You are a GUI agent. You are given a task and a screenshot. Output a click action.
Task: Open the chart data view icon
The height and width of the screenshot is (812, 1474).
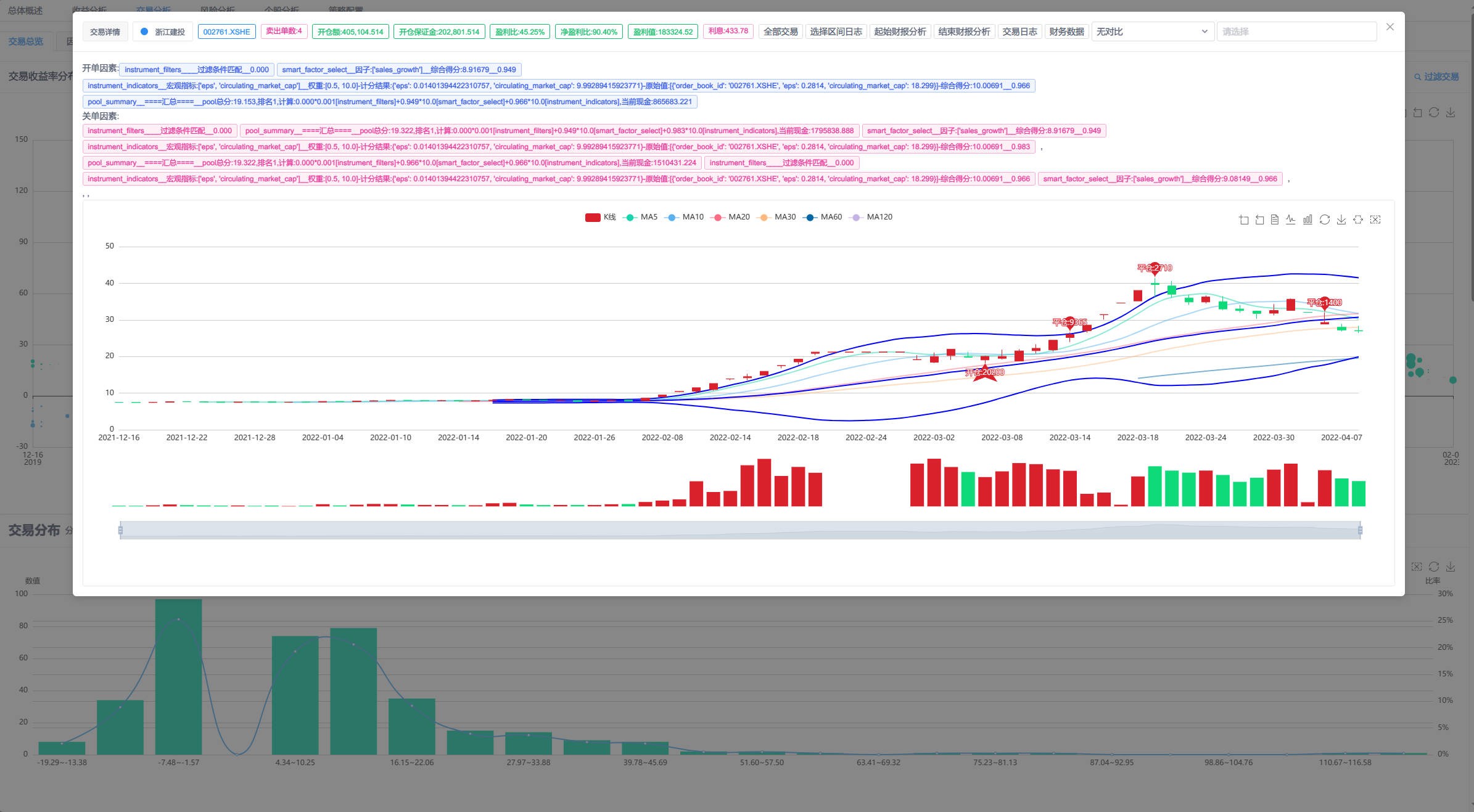[1275, 220]
